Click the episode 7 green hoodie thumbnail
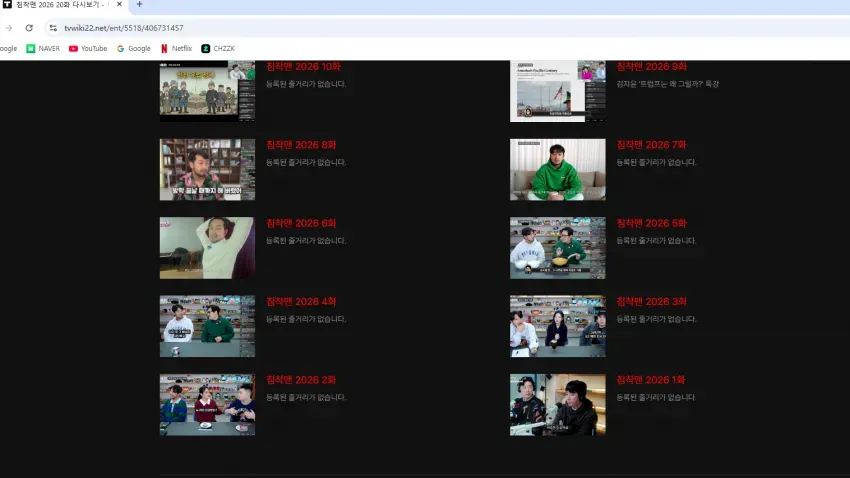 click(x=557, y=170)
